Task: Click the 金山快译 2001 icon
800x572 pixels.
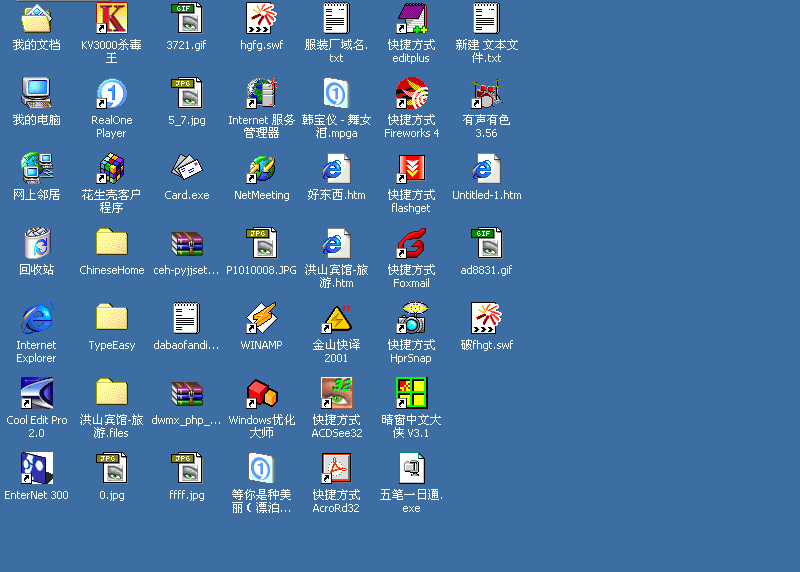Action: tap(336, 319)
